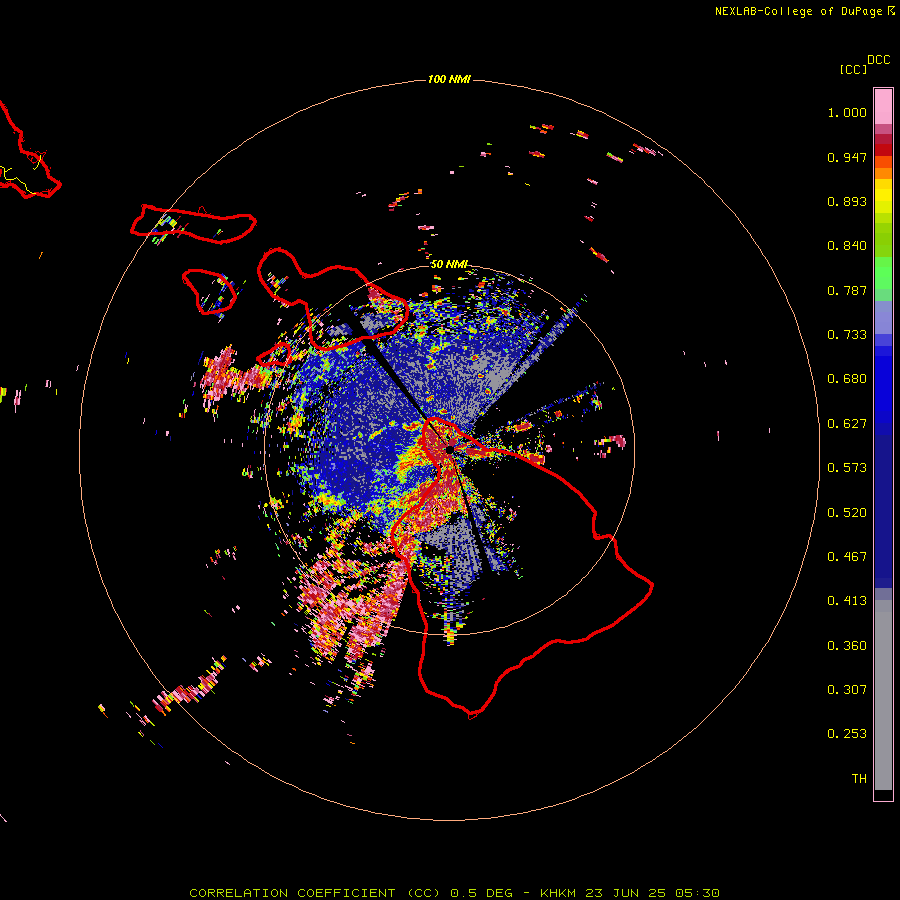Screen dimensions: 900x900
Task: Select the Correlation Coefficient KHKM caption text
Action: pos(454,893)
